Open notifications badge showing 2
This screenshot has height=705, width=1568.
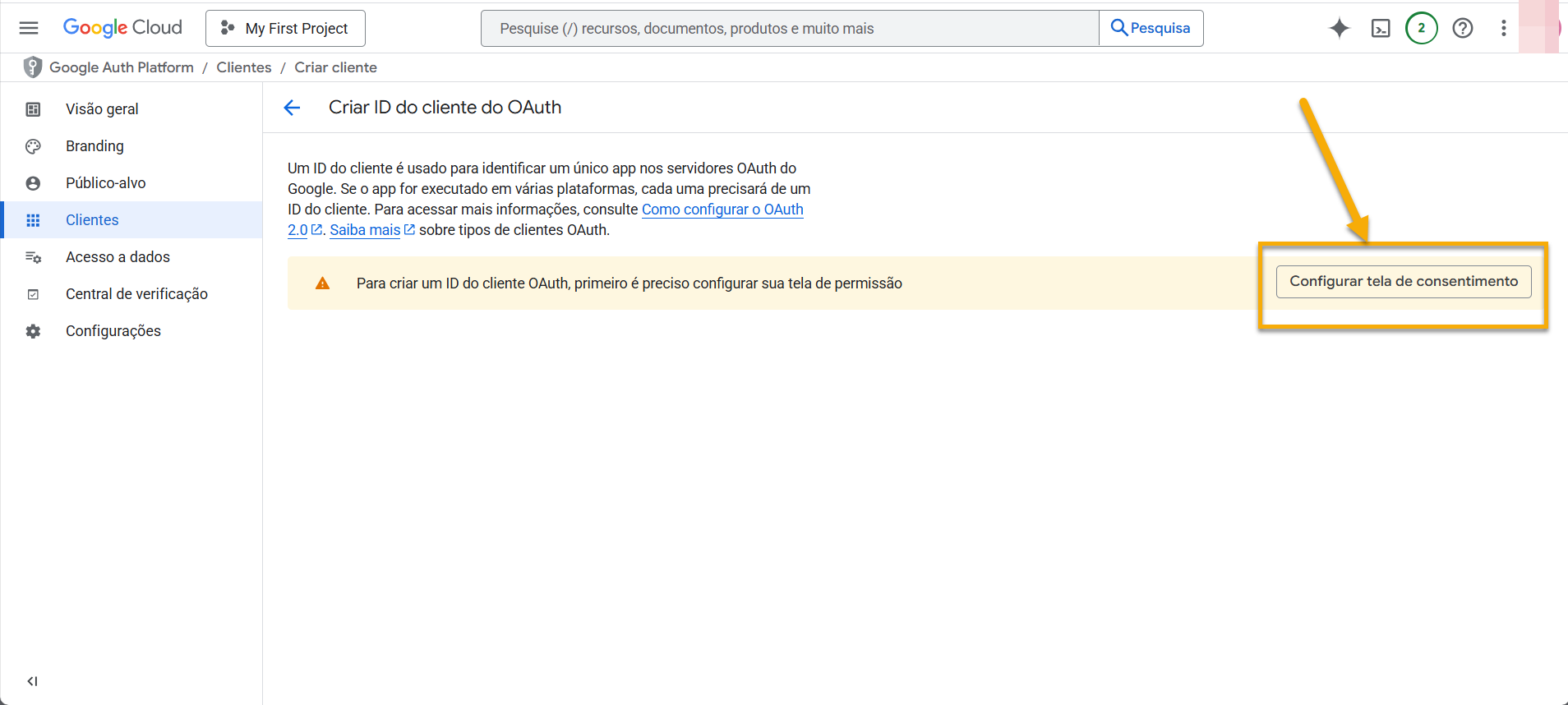click(1422, 28)
